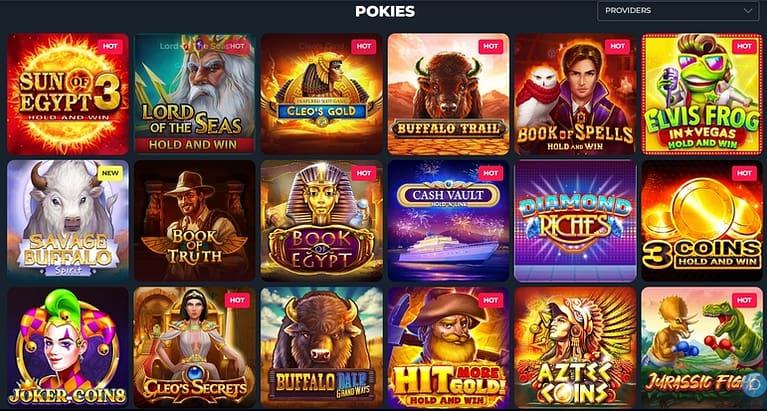
Task: Select Savage Buffalo Spirit tile
Action: (x=68, y=221)
